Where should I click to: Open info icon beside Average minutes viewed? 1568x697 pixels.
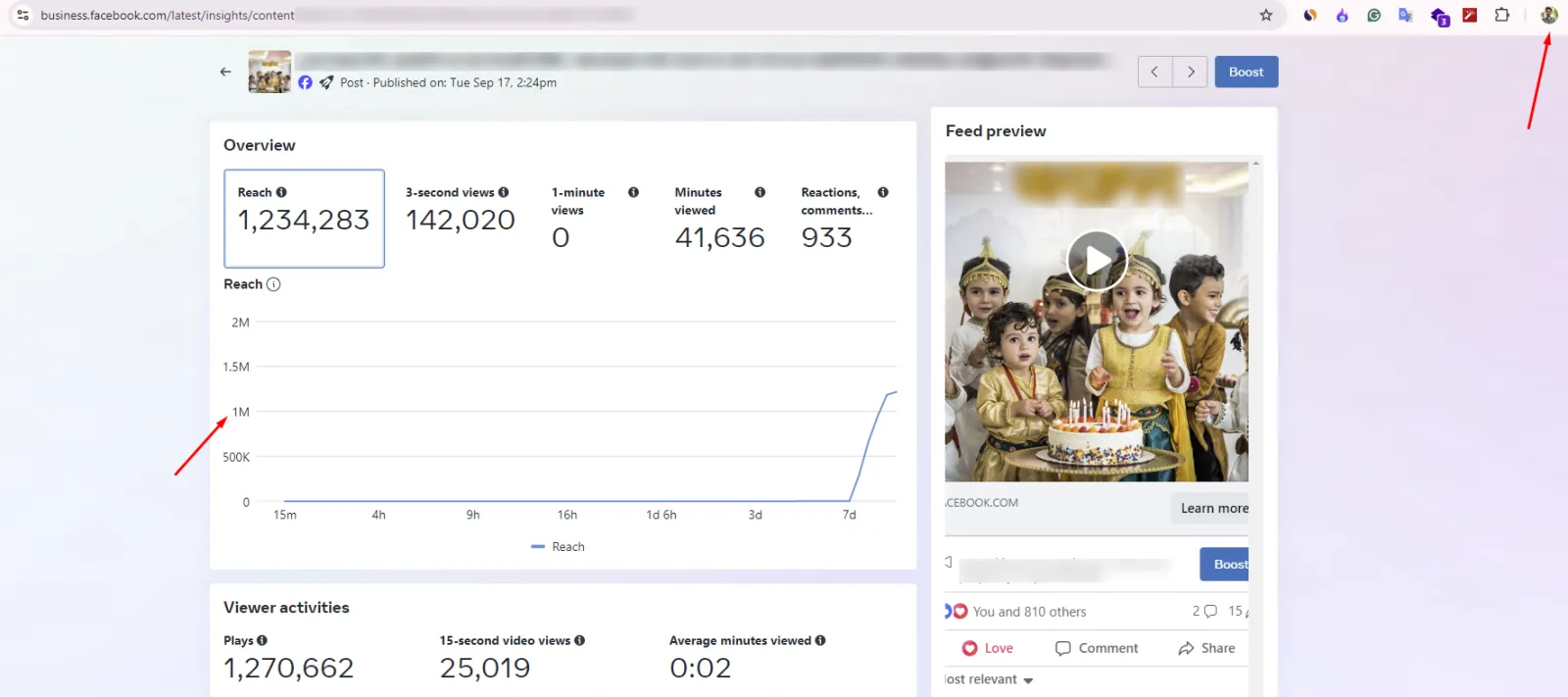point(820,640)
